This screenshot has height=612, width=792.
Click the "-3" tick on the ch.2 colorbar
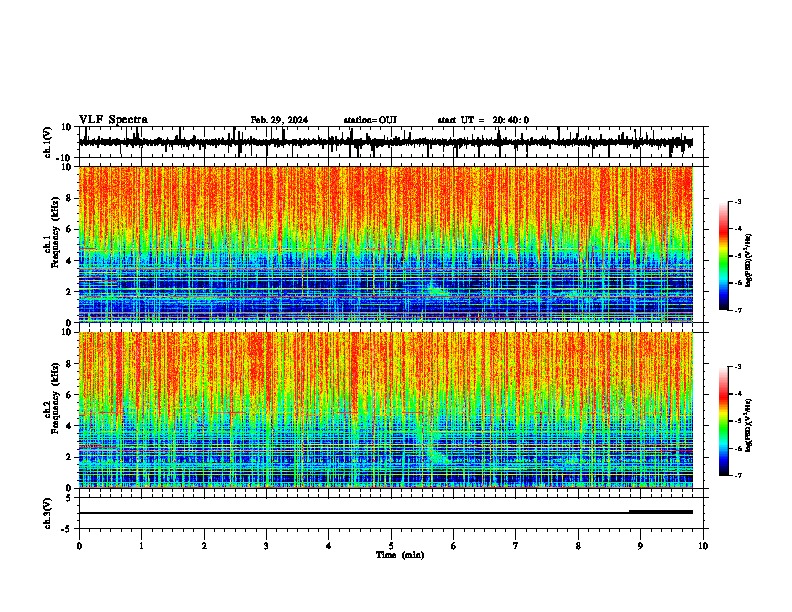coord(737,367)
